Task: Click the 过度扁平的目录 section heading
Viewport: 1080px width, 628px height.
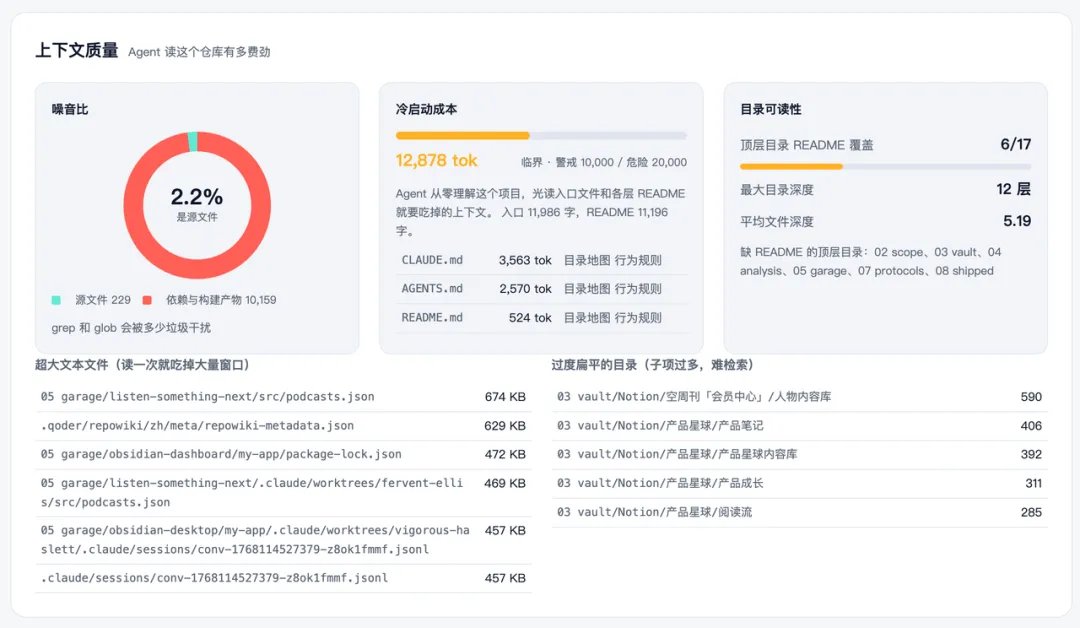Action: 652,365
